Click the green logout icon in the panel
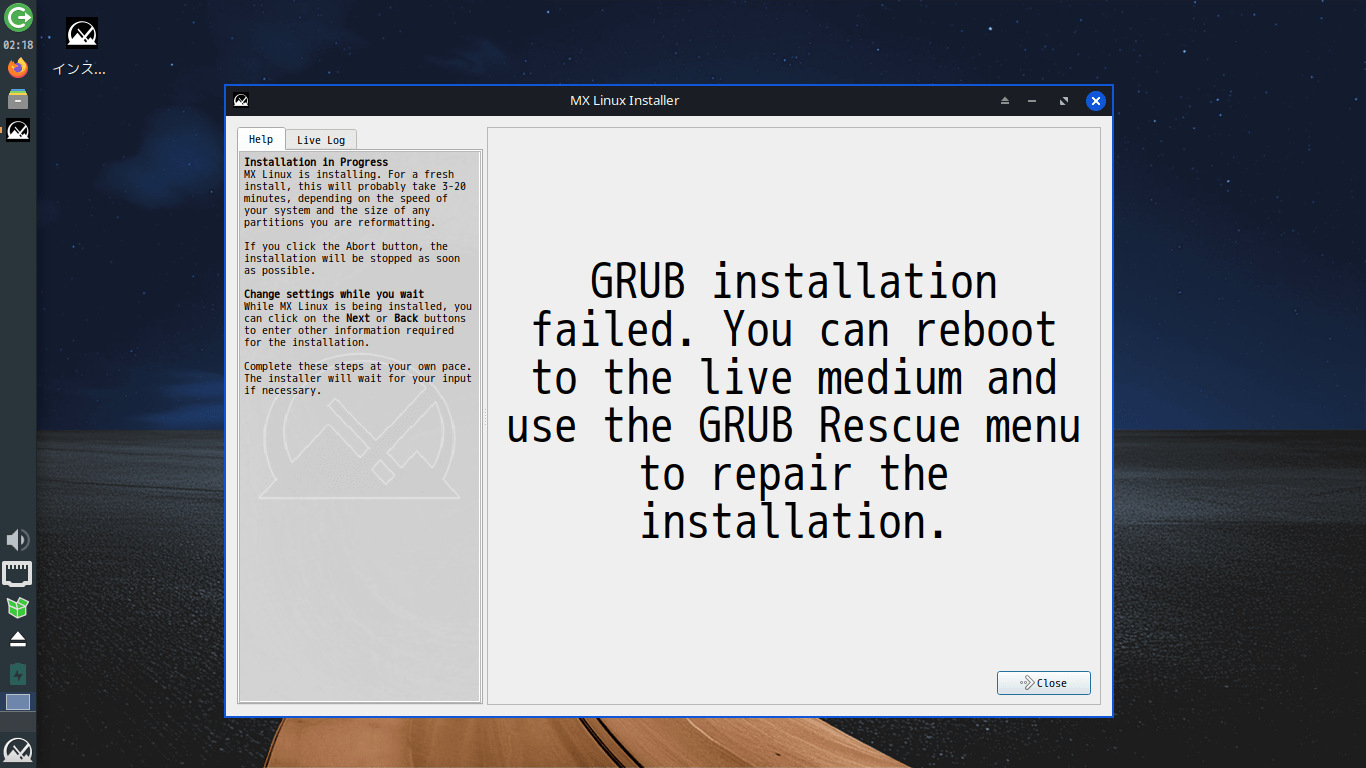Viewport: 1366px width, 768px height. 18,17
